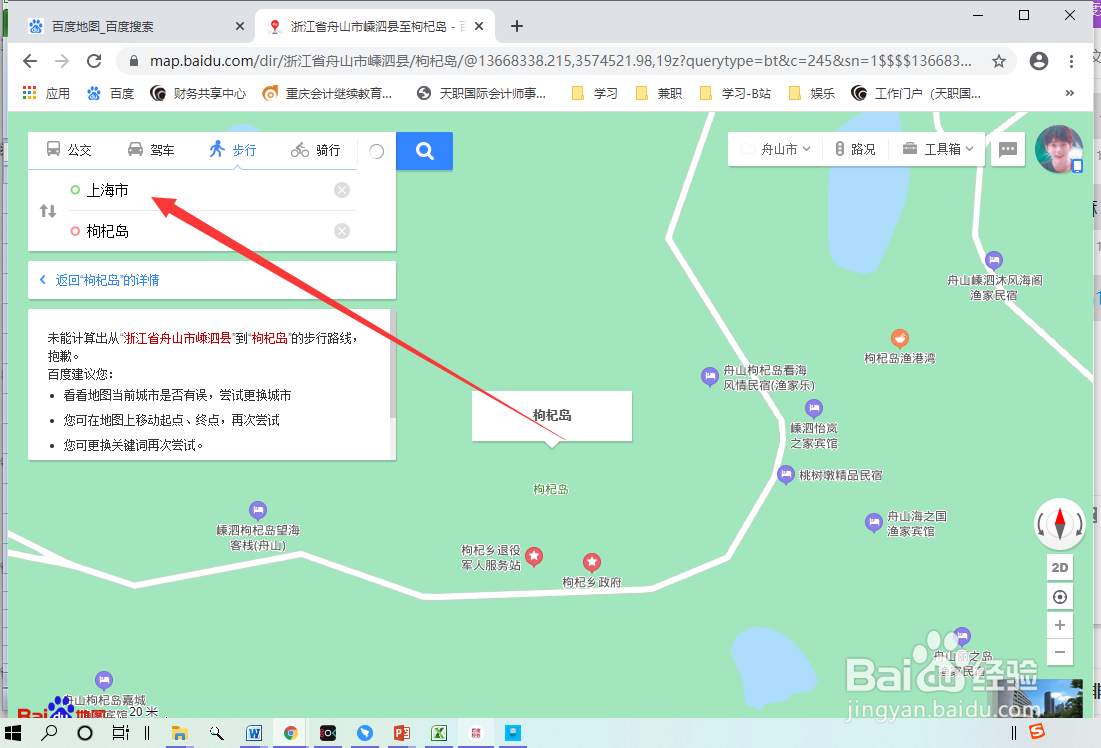Clear the 上海市 start field
The height and width of the screenshot is (748, 1101).
tap(342, 190)
